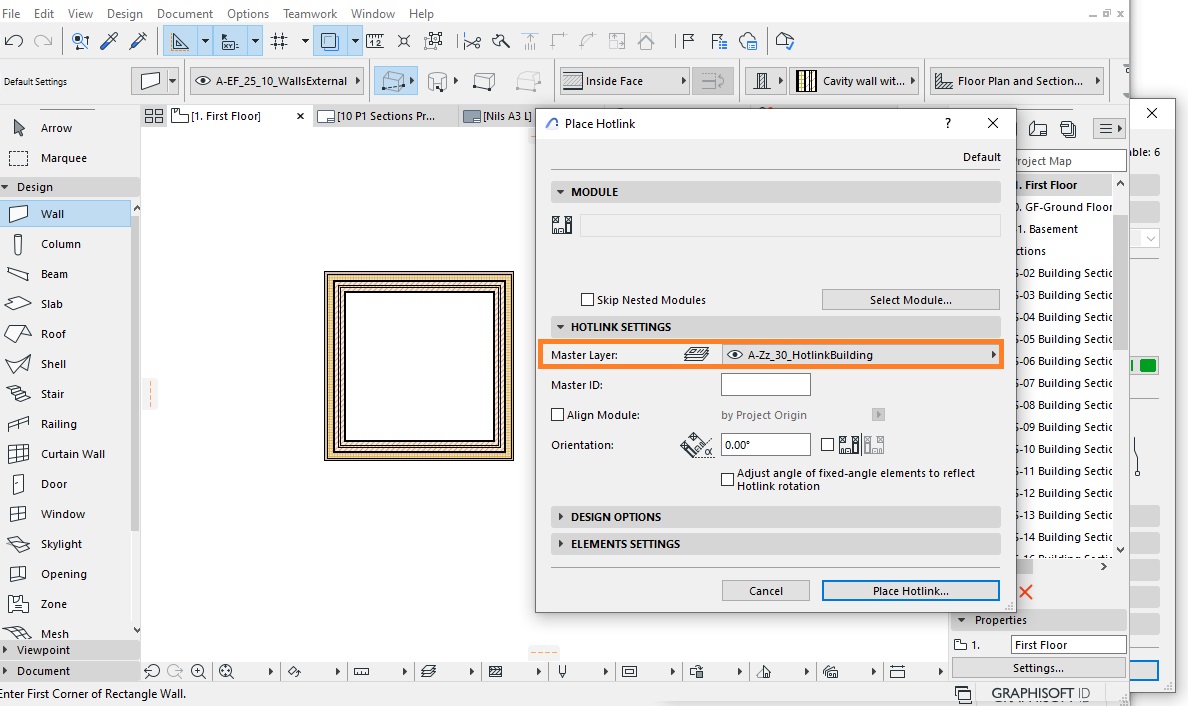Enable Skip Nested Modules checkbox
Screen dimensions: 1188x706
587,300
